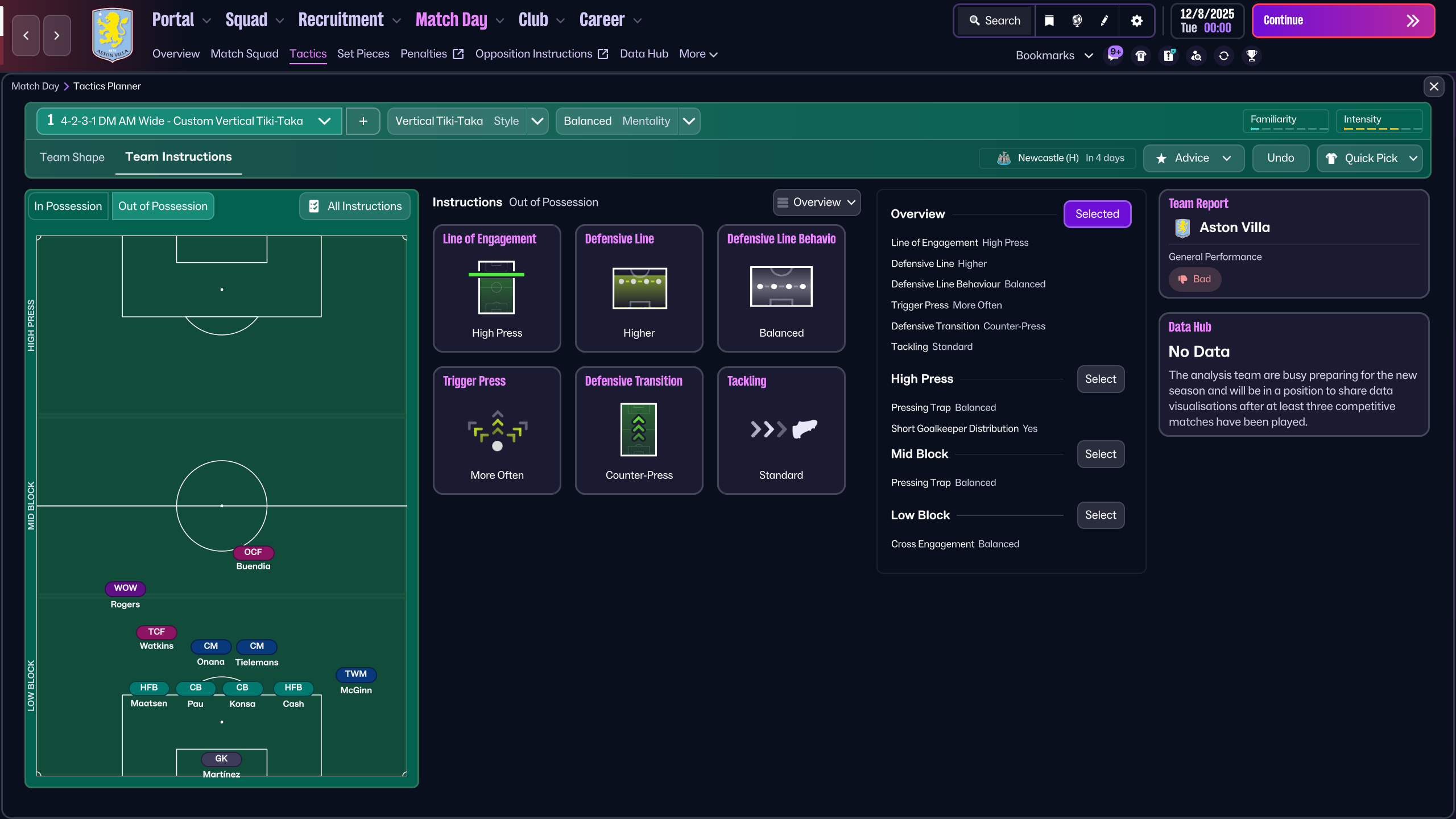Screen dimensions: 1456x819
Task: Click the scouting magnifier person icon
Action: click(1197, 56)
